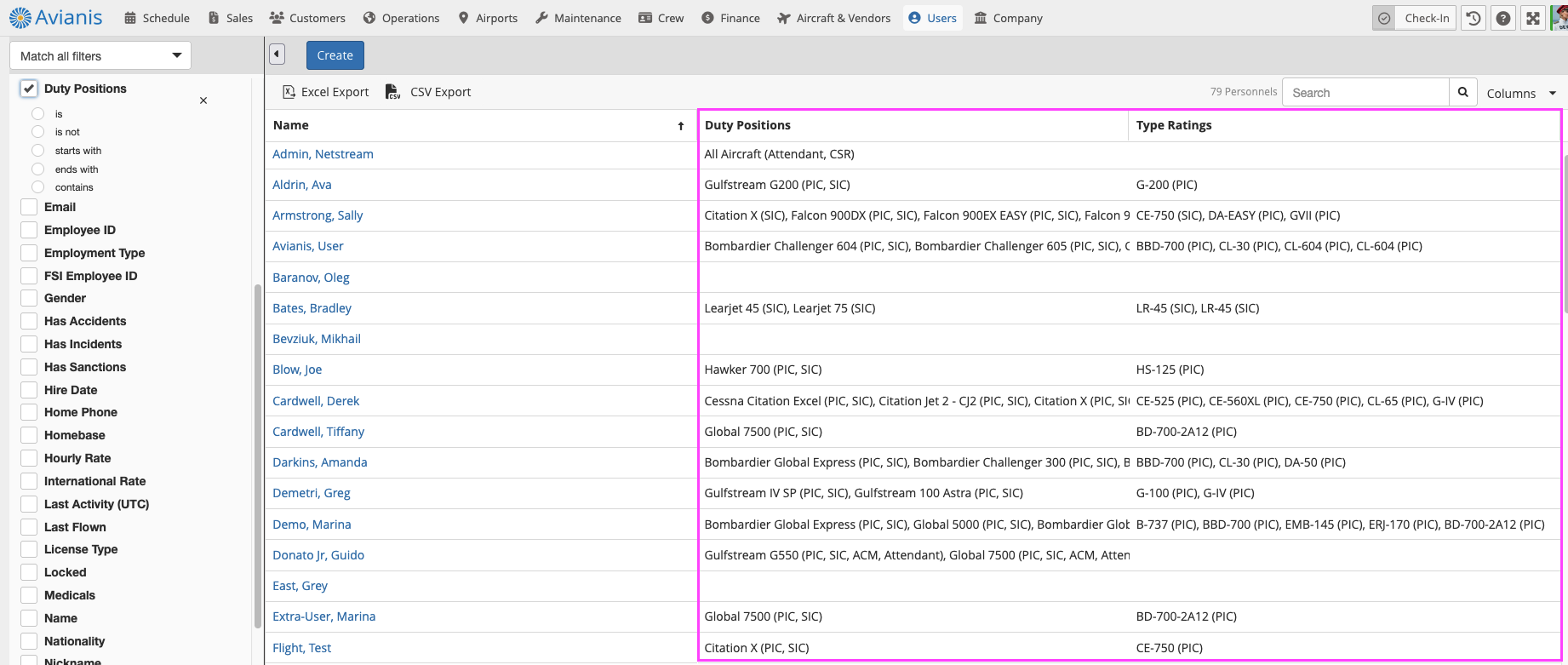Select the 'is not' radio option
Image resolution: width=1568 pixels, height=665 pixels.
click(37, 132)
